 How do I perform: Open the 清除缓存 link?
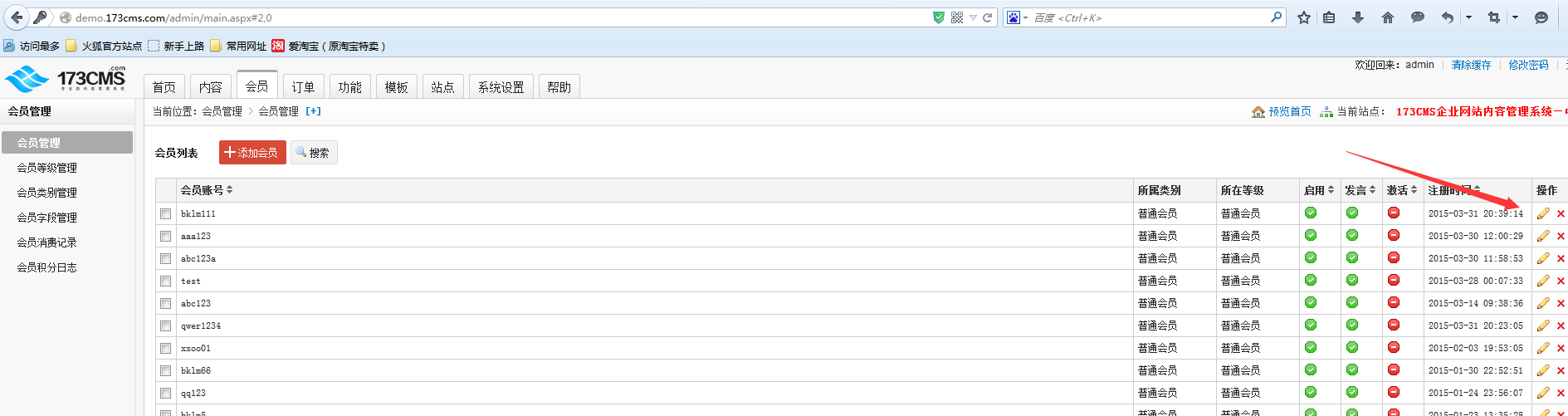pos(1471,65)
